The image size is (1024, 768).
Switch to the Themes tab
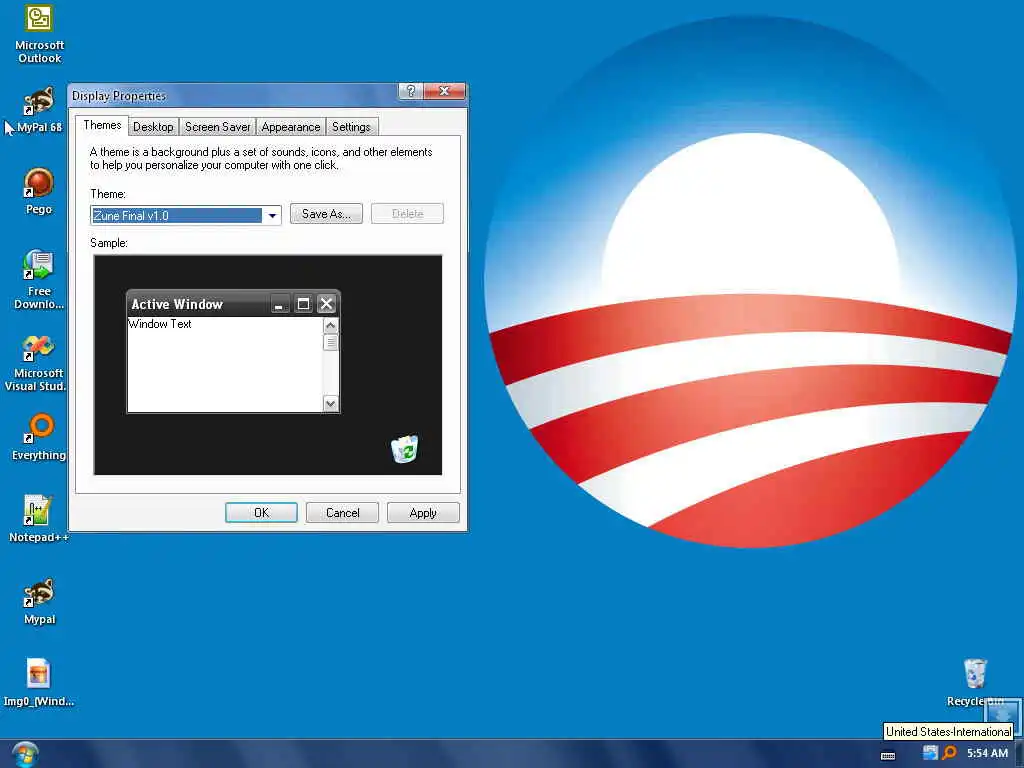[102, 125]
